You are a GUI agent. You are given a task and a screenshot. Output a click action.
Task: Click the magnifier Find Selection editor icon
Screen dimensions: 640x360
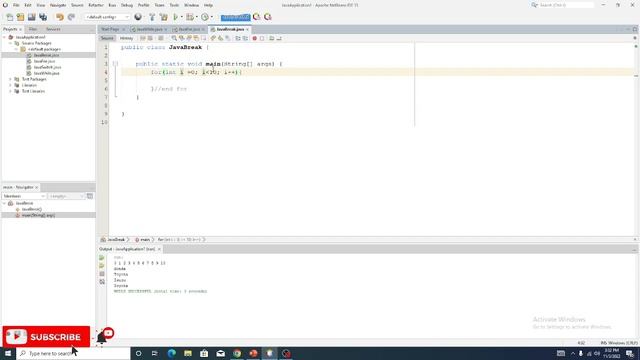[174, 38]
